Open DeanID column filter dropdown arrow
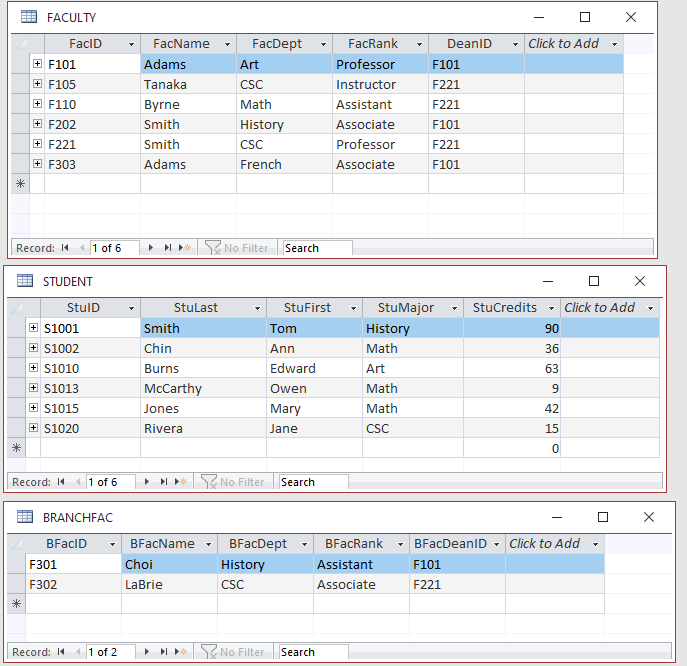 [x=515, y=44]
